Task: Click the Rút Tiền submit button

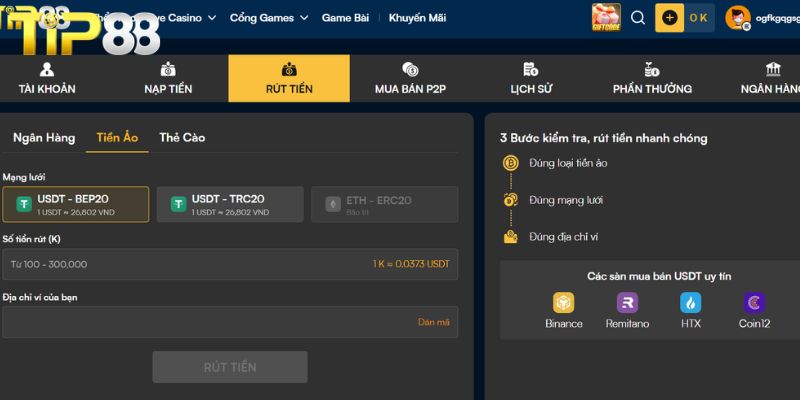Action: pyautogui.click(x=230, y=367)
